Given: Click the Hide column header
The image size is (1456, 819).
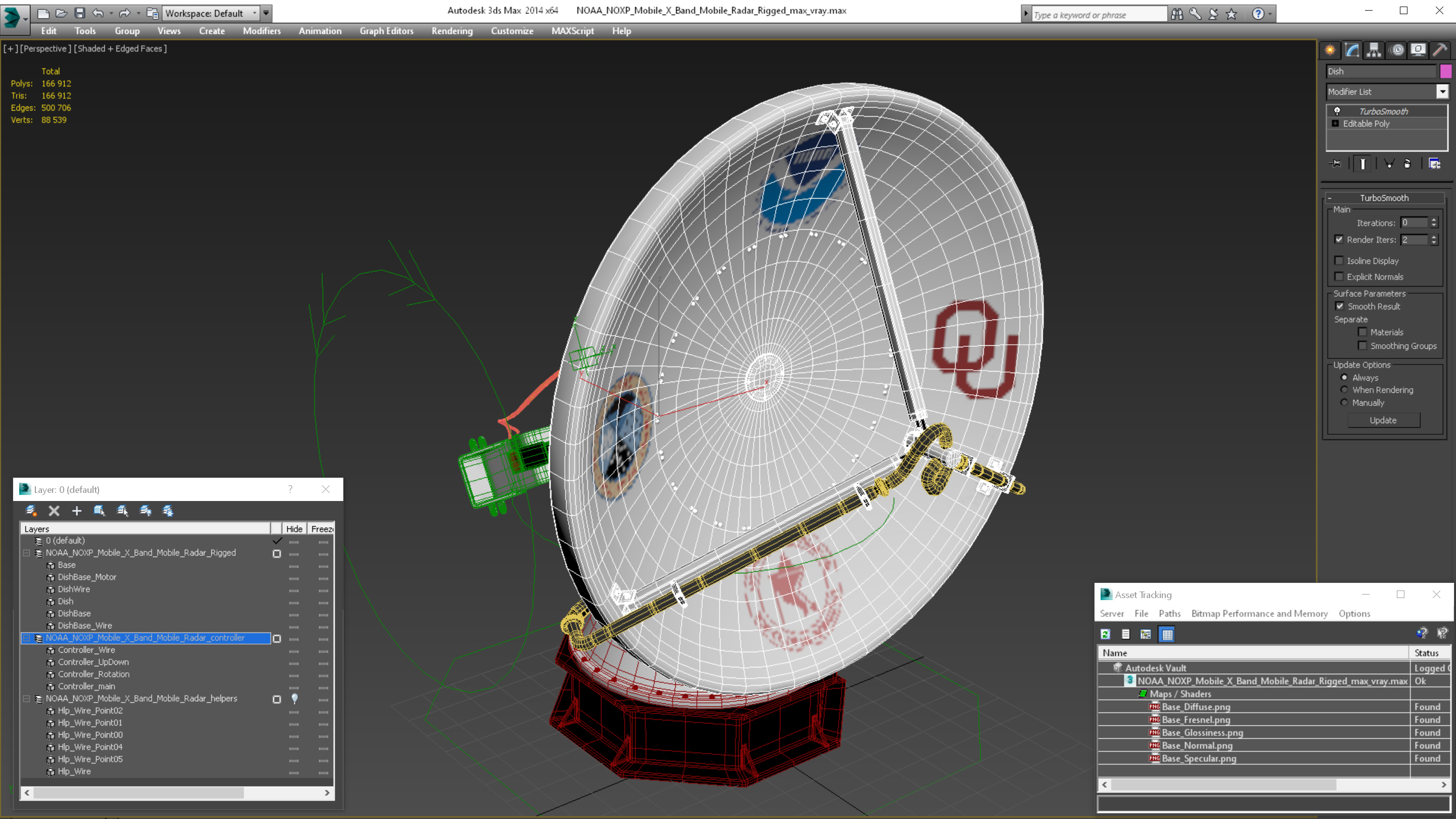Looking at the screenshot, I should click(294, 528).
